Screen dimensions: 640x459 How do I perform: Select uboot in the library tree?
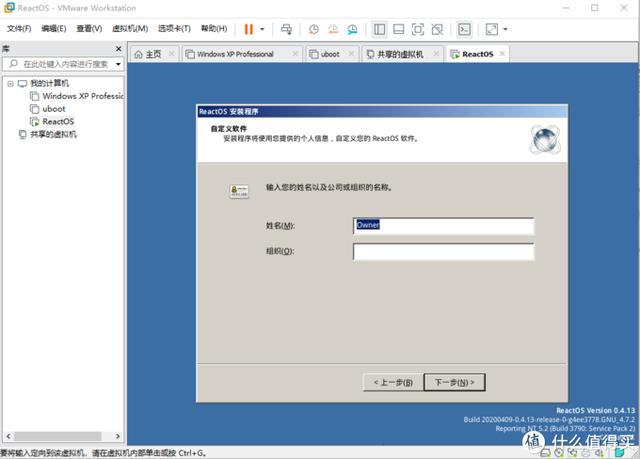click(x=53, y=109)
